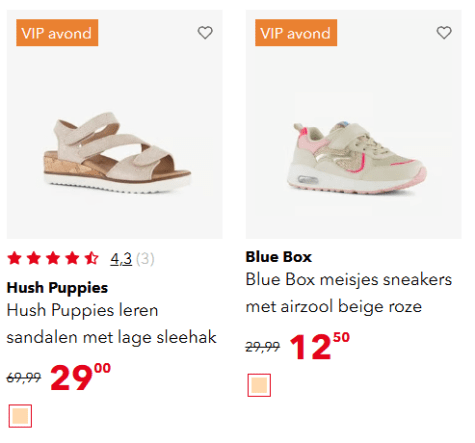
Task: Click the struck-through 69,99 original price
Action: (24, 378)
